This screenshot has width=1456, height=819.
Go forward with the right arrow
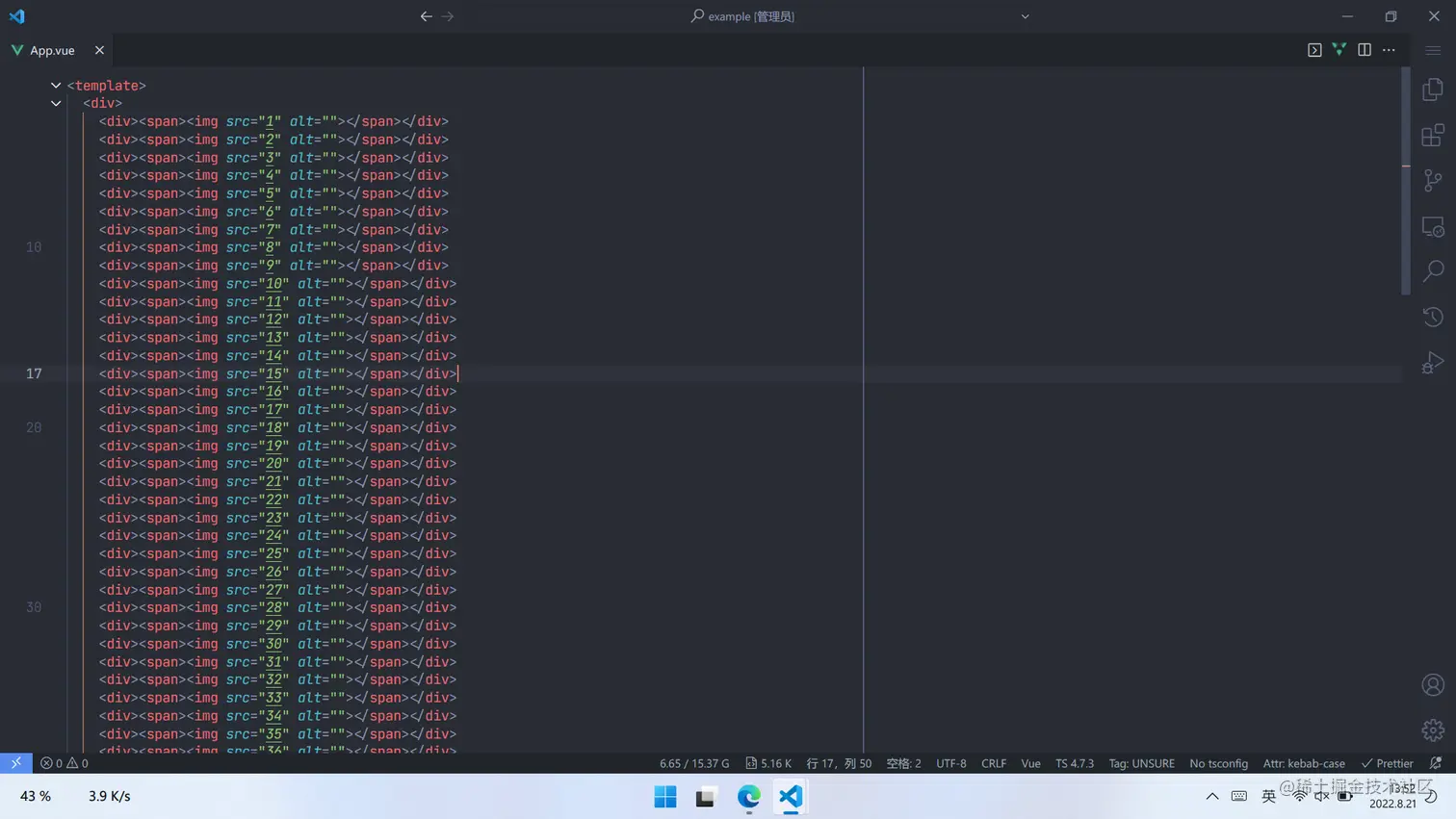coord(448,16)
